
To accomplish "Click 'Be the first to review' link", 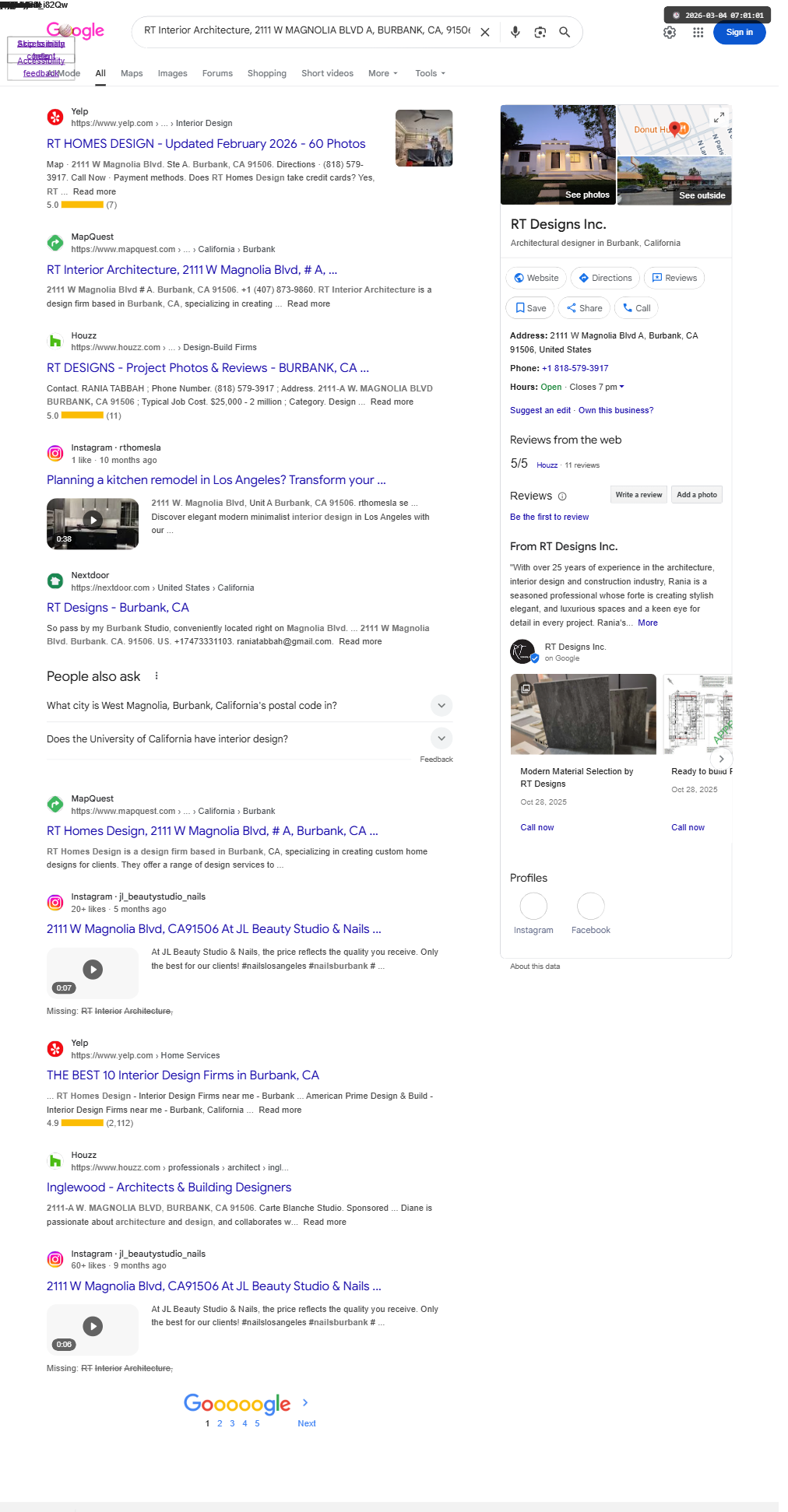I will [x=549, y=517].
